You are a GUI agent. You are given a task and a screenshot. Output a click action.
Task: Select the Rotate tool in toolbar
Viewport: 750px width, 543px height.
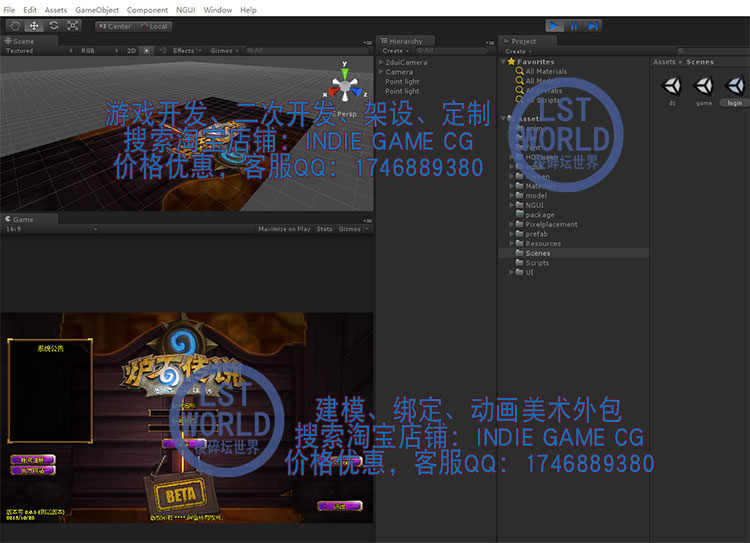(53, 26)
